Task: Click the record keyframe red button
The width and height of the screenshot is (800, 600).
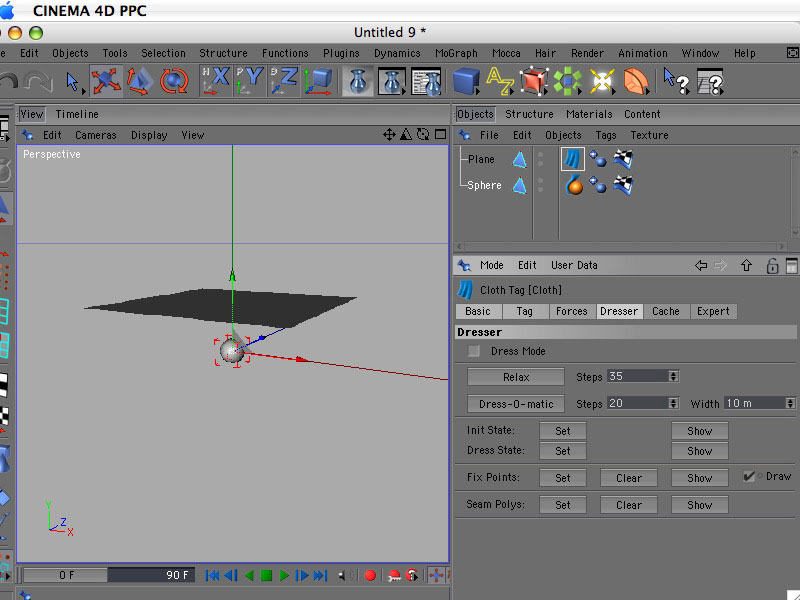Action: 370,575
